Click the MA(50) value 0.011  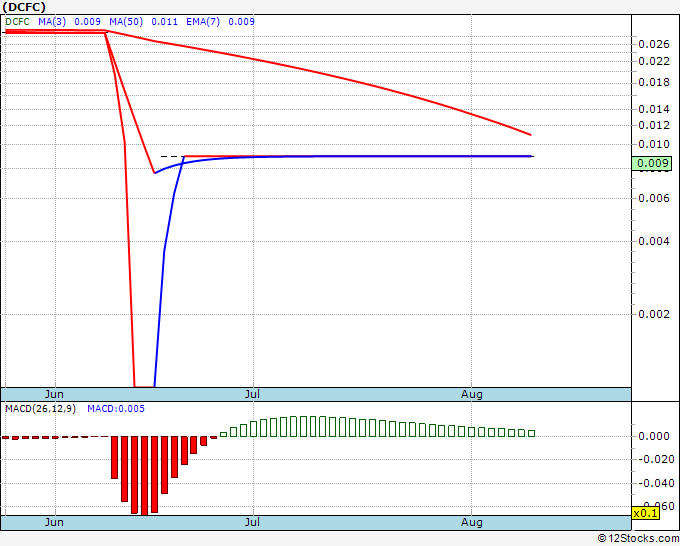coord(164,22)
